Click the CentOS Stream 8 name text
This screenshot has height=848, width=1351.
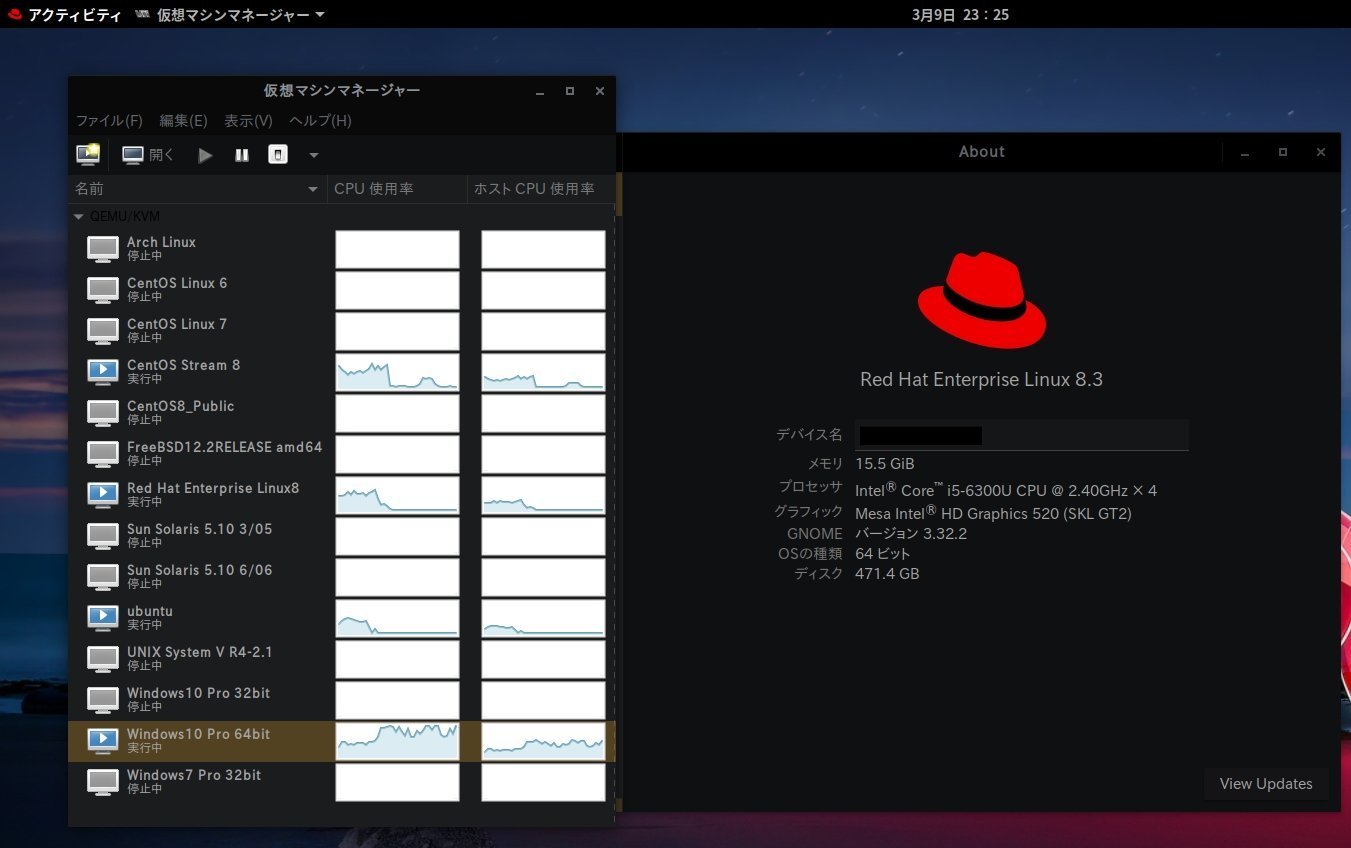click(183, 365)
